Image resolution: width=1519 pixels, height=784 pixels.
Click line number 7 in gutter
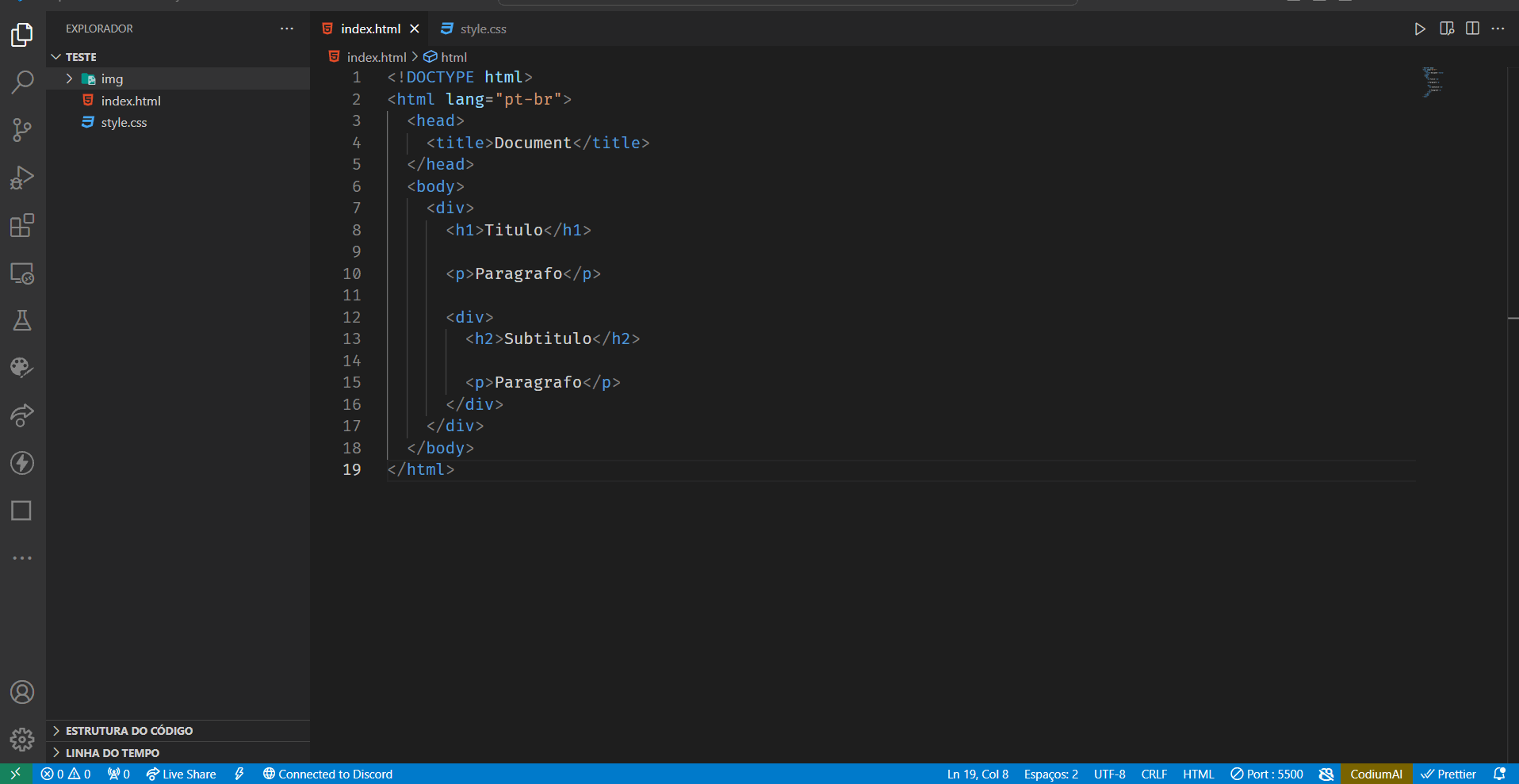(357, 208)
